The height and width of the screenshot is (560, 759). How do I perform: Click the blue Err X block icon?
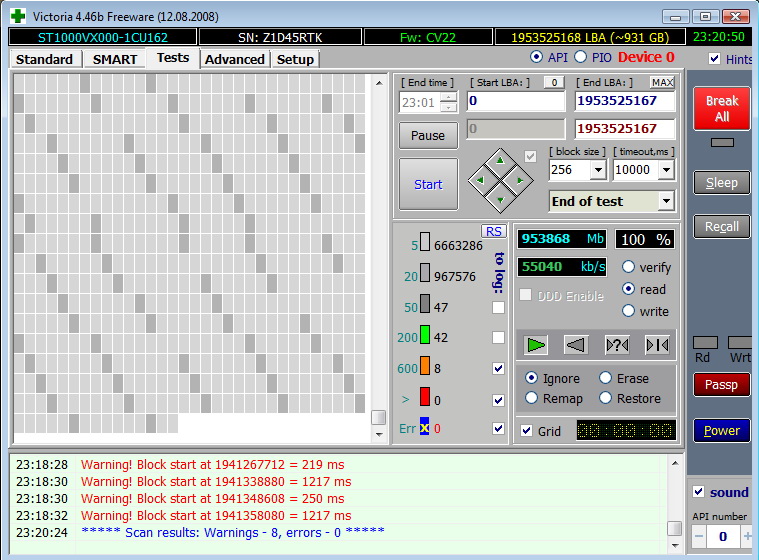point(424,426)
